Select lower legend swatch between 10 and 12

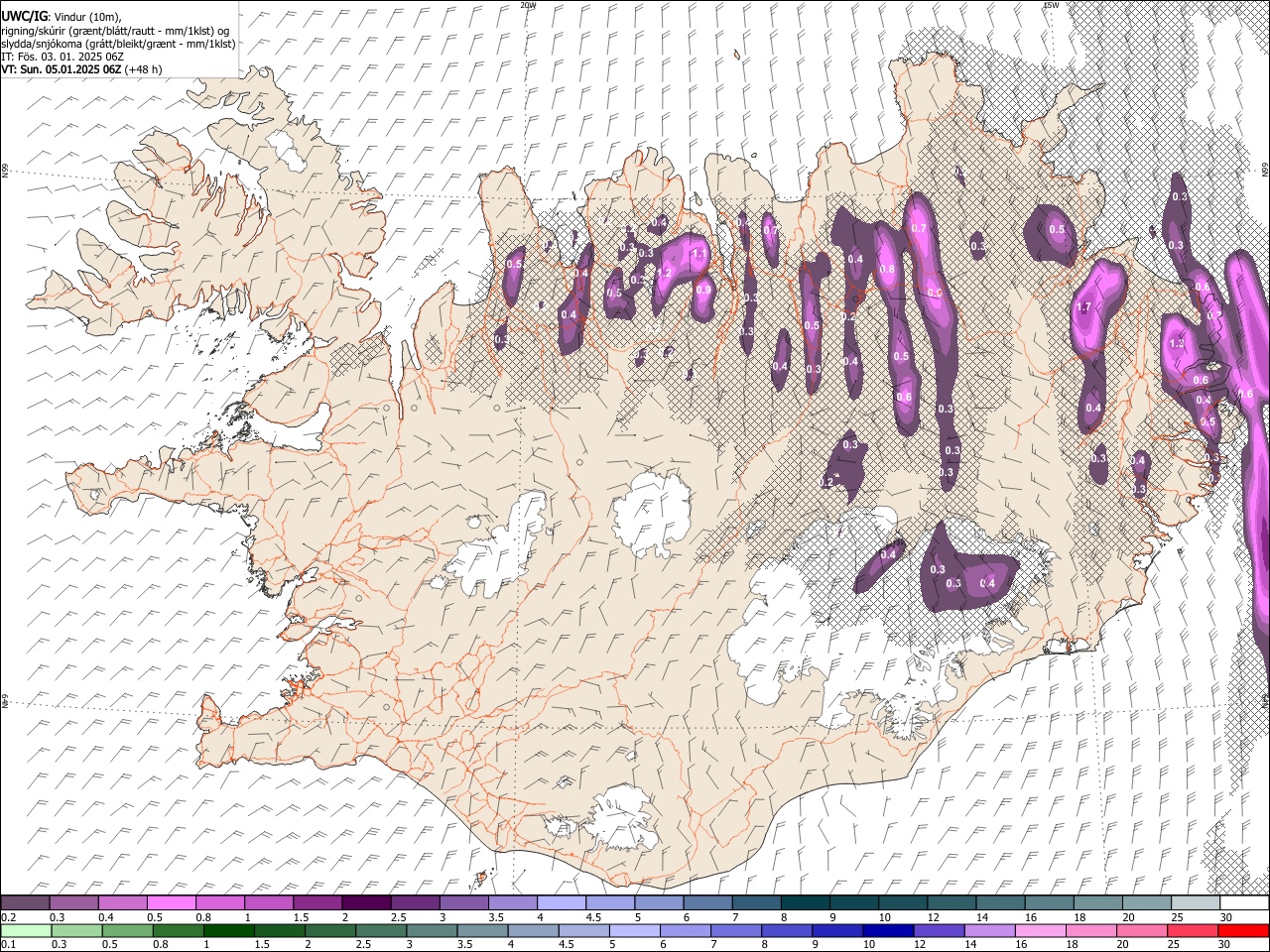(x=887, y=930)
